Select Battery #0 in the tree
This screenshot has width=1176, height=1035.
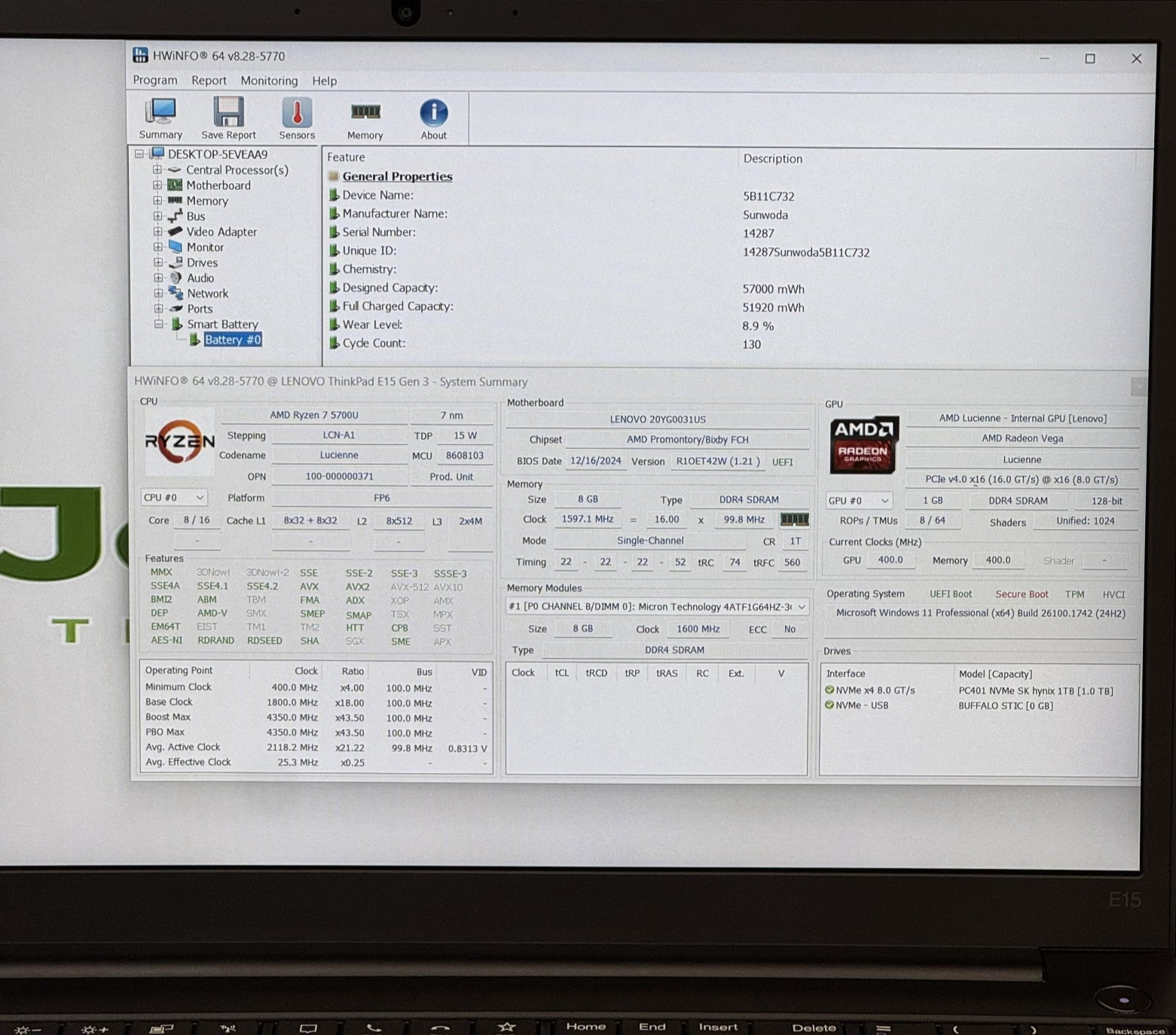[x=233, y=340]
